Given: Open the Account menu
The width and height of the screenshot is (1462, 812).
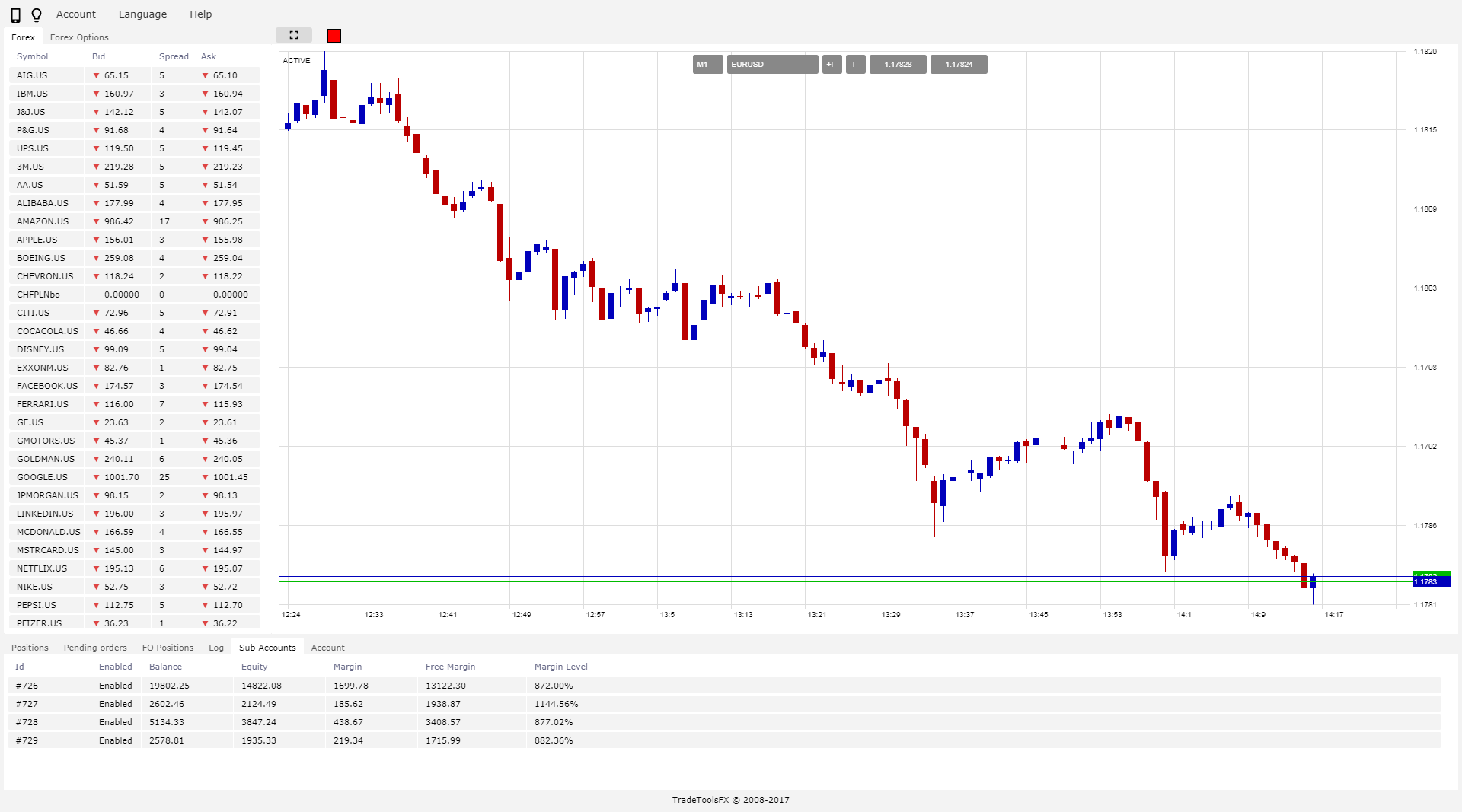Looking at the screenshot, I should [75, 14].
